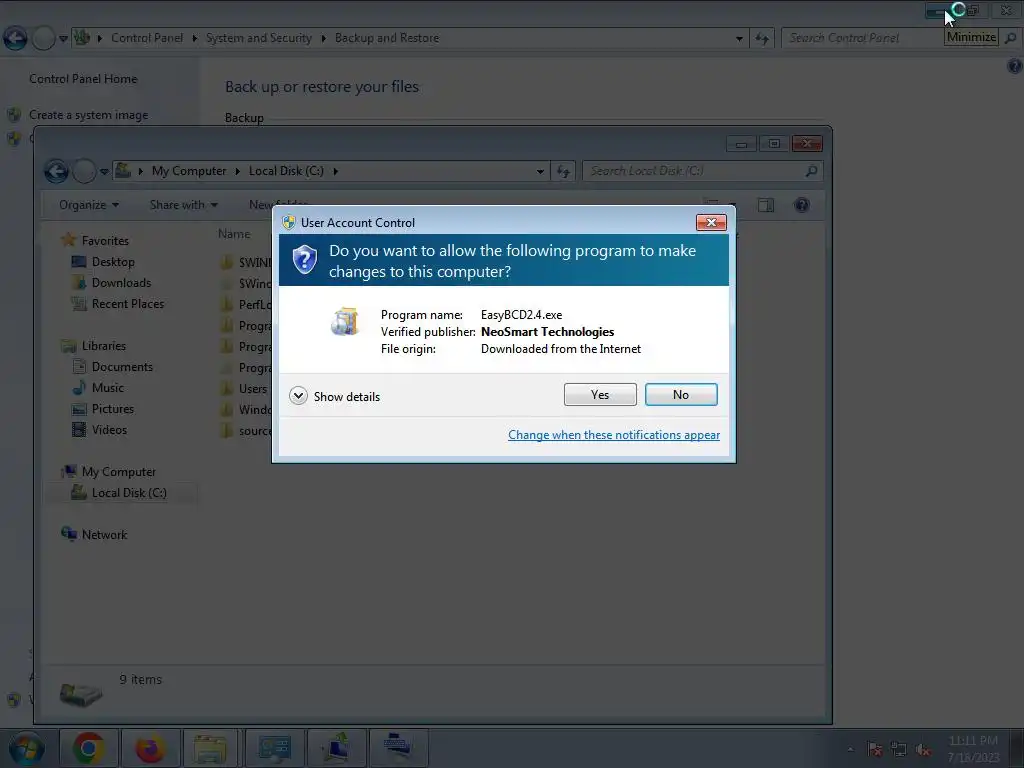
Task: Click Create a system image link
Action: [x=88, y=115]
